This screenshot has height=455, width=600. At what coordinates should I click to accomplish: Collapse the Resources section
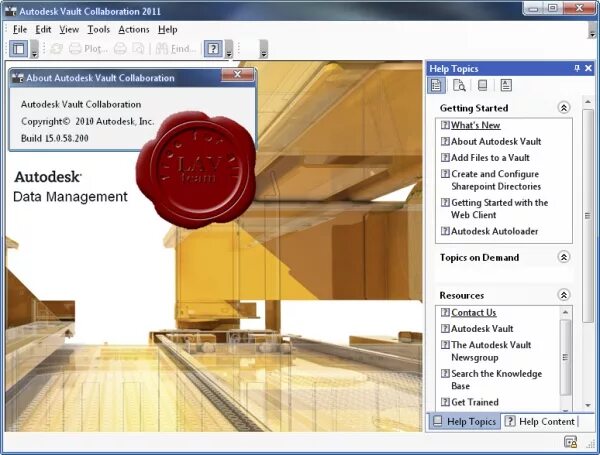click(564, 295)
